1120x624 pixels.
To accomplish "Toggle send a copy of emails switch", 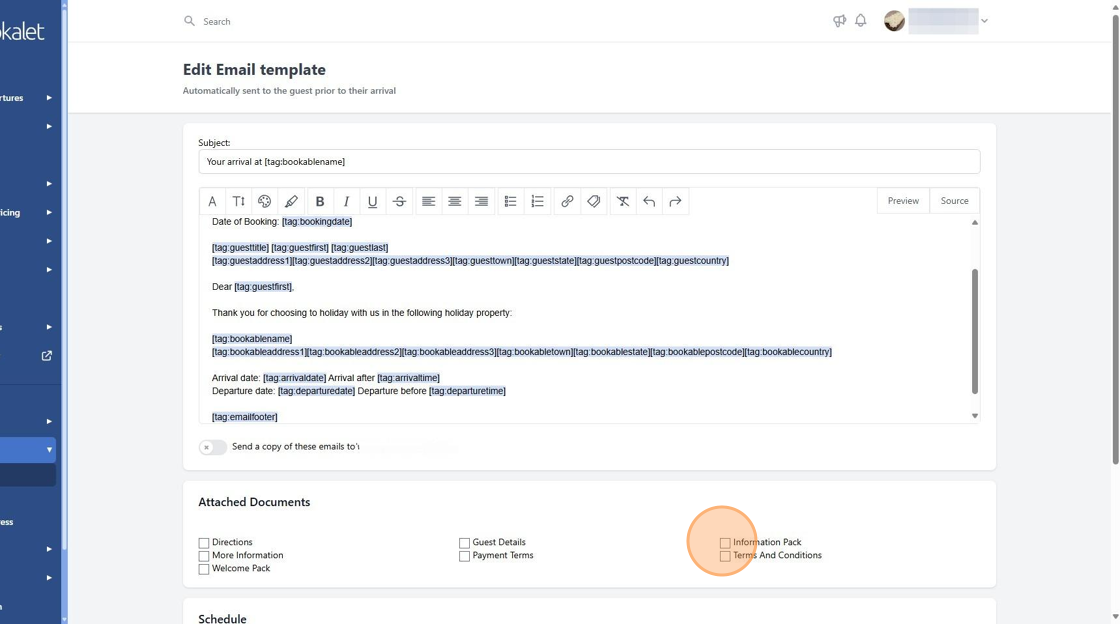I will (x=213, y=447).
